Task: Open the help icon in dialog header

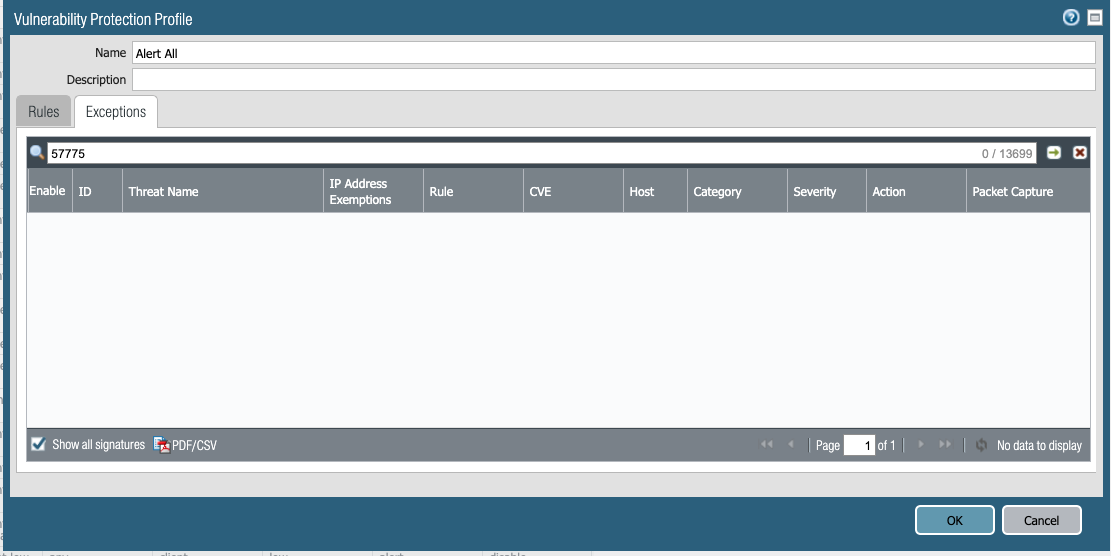Action: (x=1071, y=18)
